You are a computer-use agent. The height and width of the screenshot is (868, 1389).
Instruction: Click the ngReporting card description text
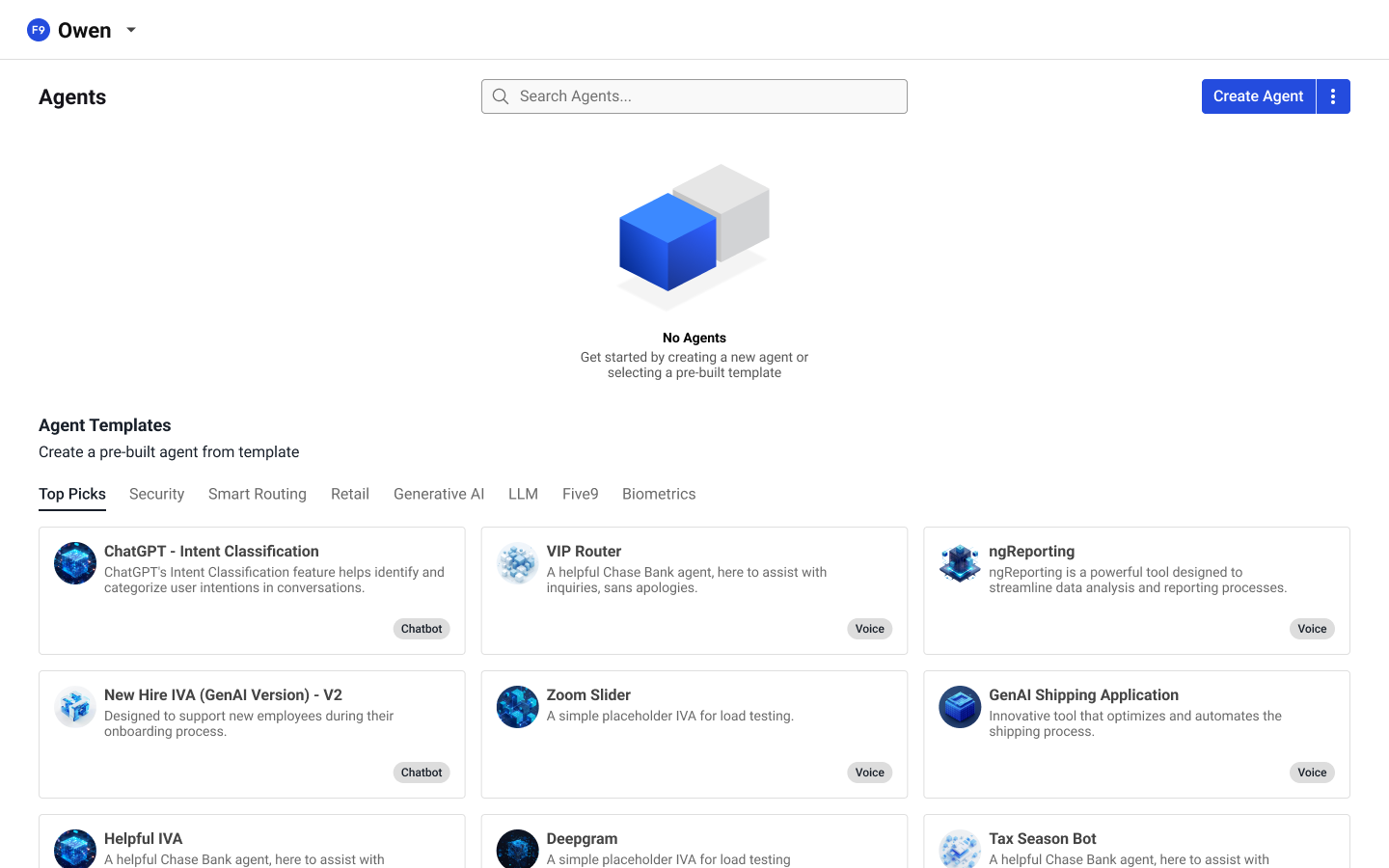pos(1137,580)
